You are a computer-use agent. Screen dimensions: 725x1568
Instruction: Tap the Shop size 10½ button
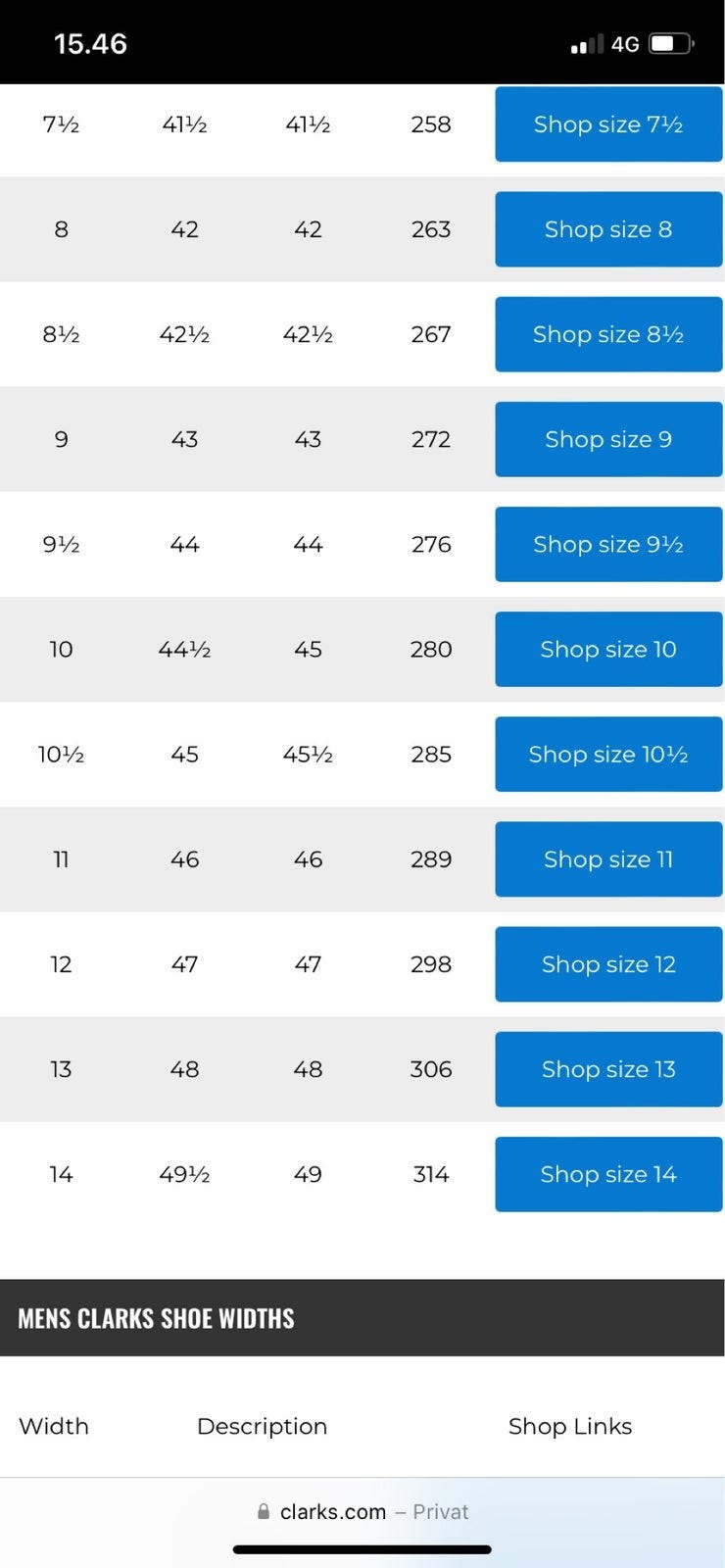pyautogui.click(x=608, y=754)
